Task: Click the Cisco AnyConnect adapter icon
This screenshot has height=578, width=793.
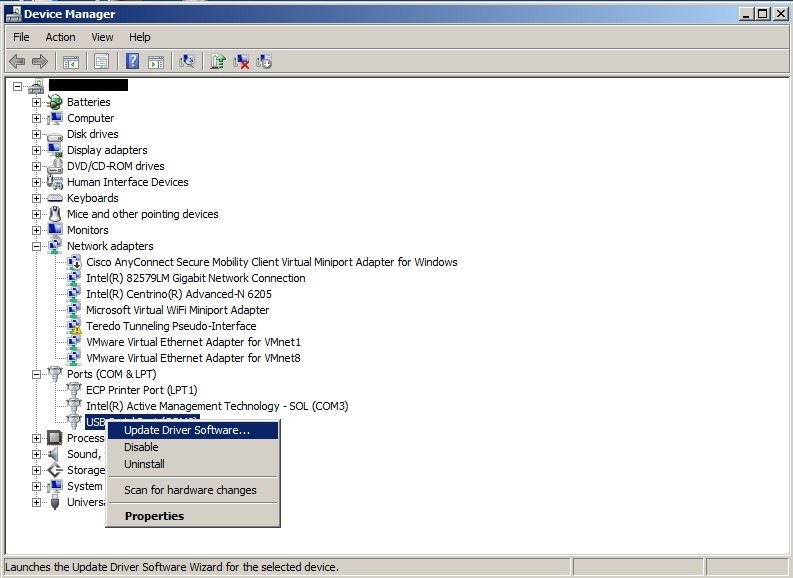Action: 74,262
